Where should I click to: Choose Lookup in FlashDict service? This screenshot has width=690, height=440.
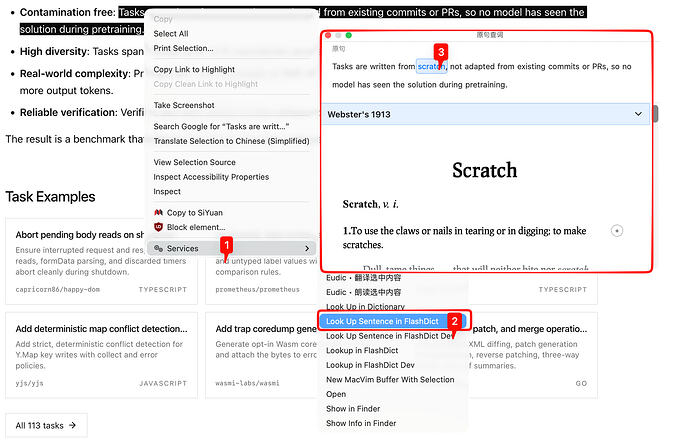click(362, 350)
